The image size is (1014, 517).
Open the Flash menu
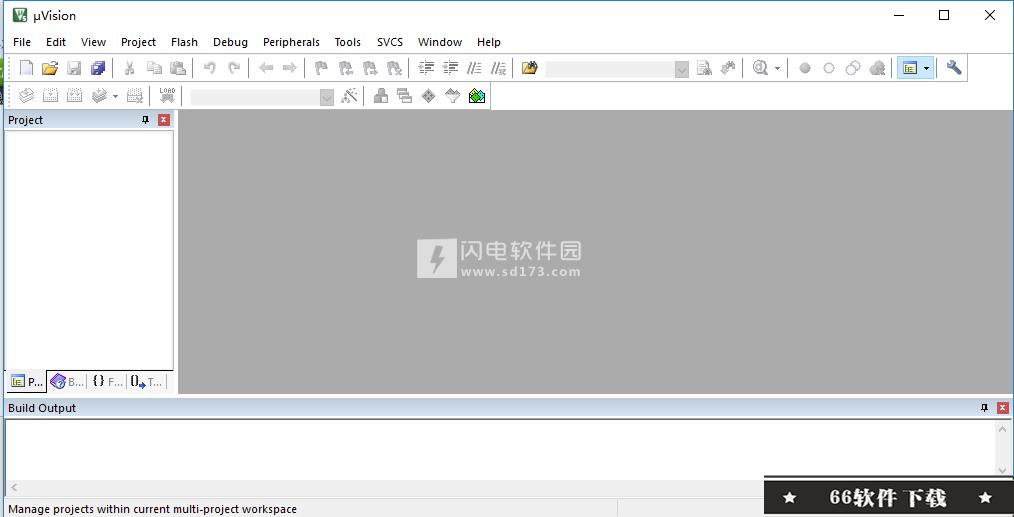(x=184, y=42)
